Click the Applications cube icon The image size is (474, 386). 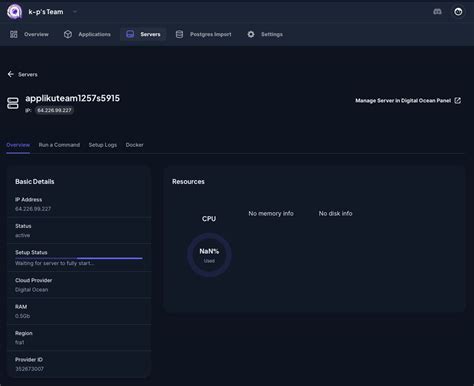pos(68,34)
